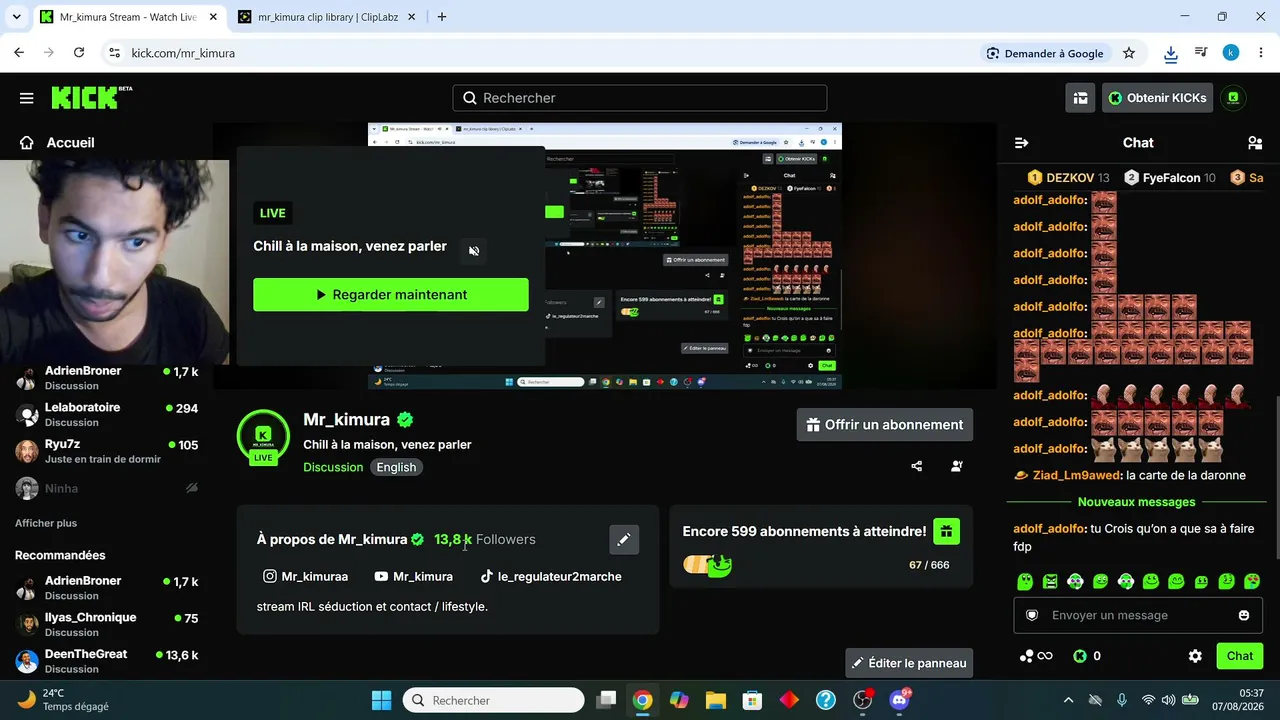Share the Mr_kimura channel
Screen dimensions: 1280x720
pyautogui.click(x=917, y=466)
